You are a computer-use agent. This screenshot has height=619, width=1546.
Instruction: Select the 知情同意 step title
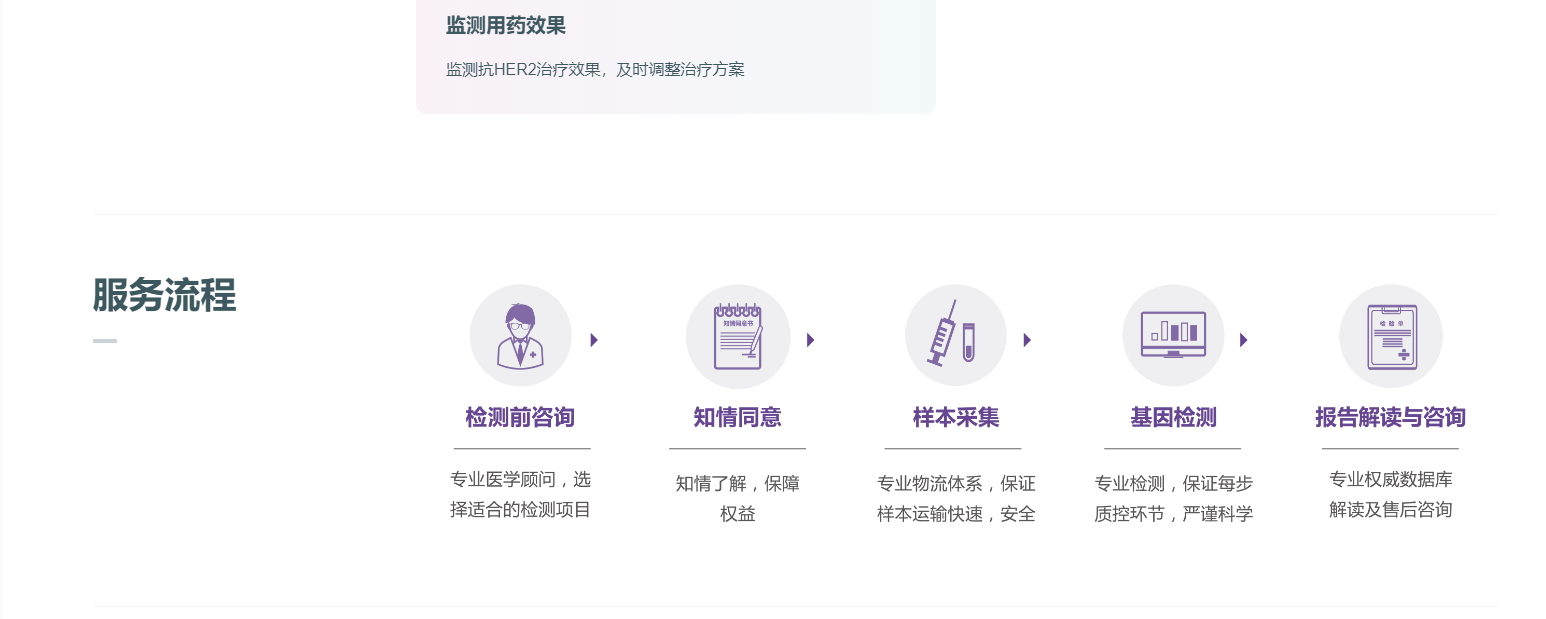point(737,417)
